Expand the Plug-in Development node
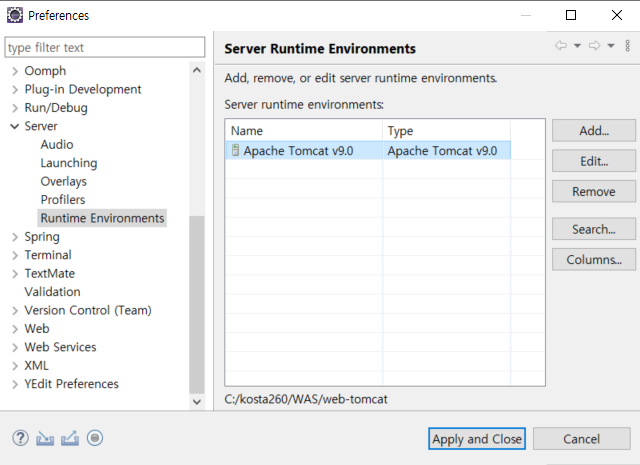The width and height of the screenshot is (640, 465). point(15,90)
